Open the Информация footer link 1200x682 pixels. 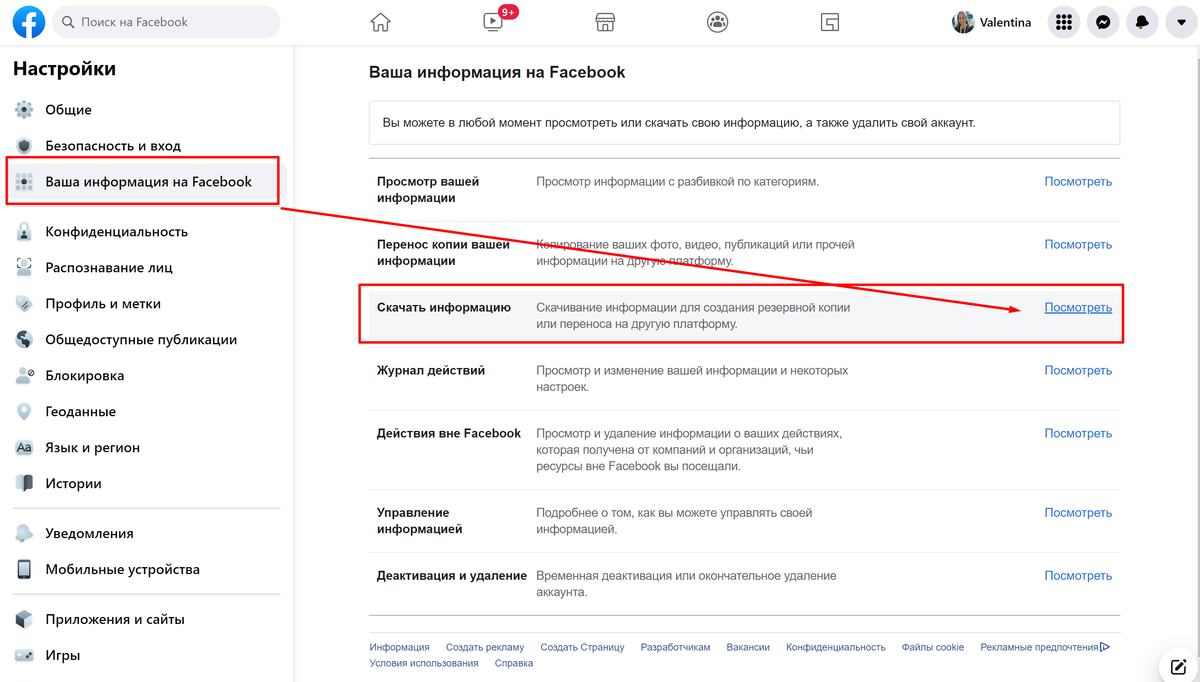(x=399, y=647)
